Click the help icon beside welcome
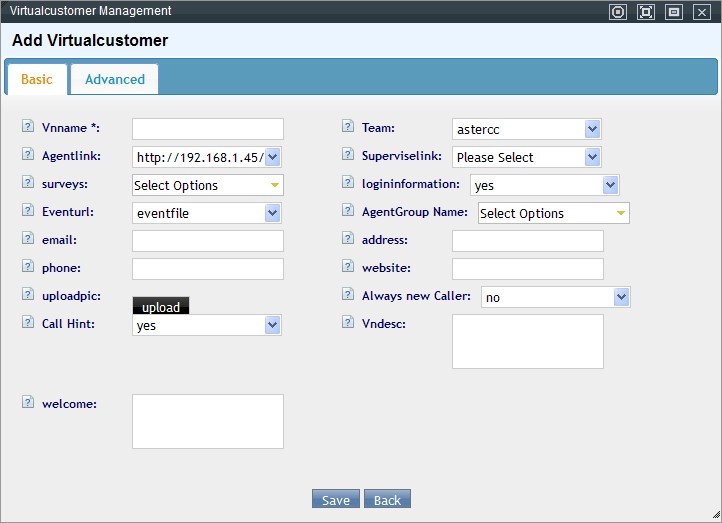 (27, 402)
